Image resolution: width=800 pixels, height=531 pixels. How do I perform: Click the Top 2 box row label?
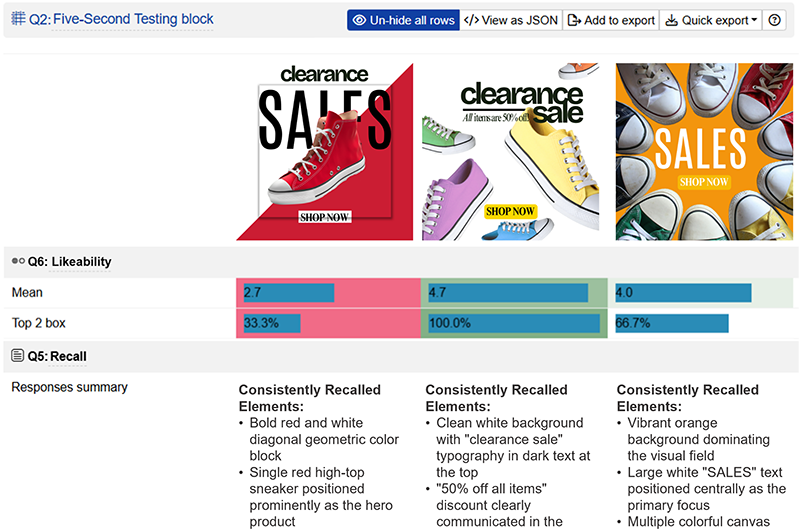(39, 323)
